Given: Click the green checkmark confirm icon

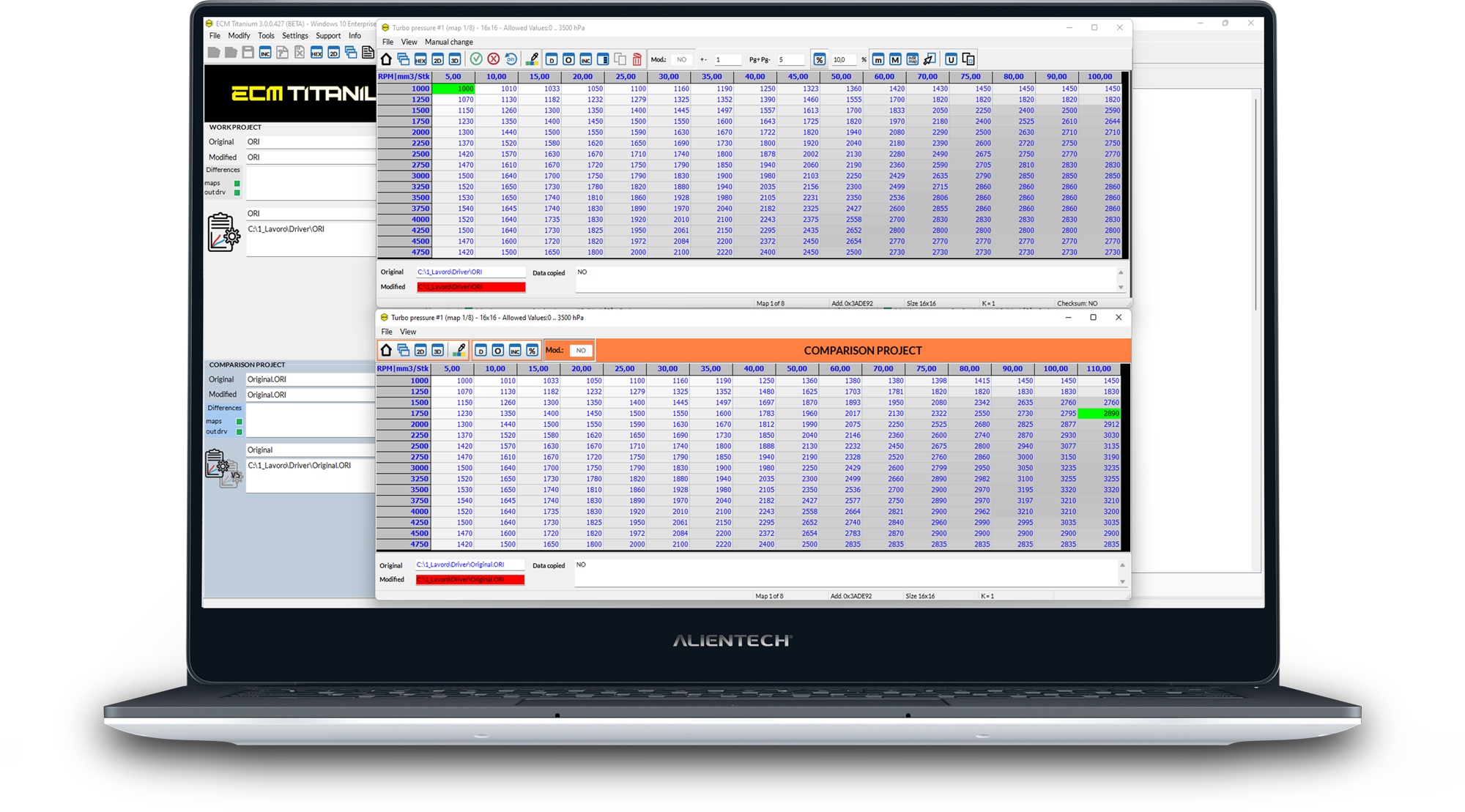Looking at the screenshot, I should 476,59.
